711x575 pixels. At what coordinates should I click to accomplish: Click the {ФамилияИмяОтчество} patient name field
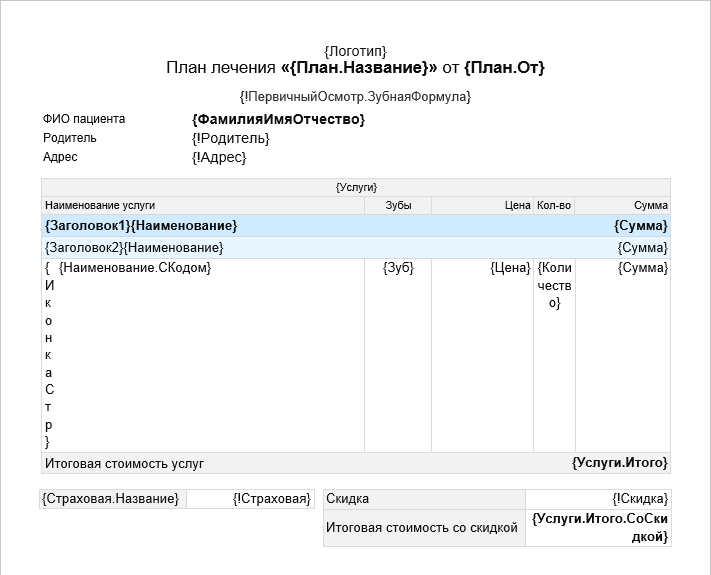pyautogui.click(x=278, y=120)
